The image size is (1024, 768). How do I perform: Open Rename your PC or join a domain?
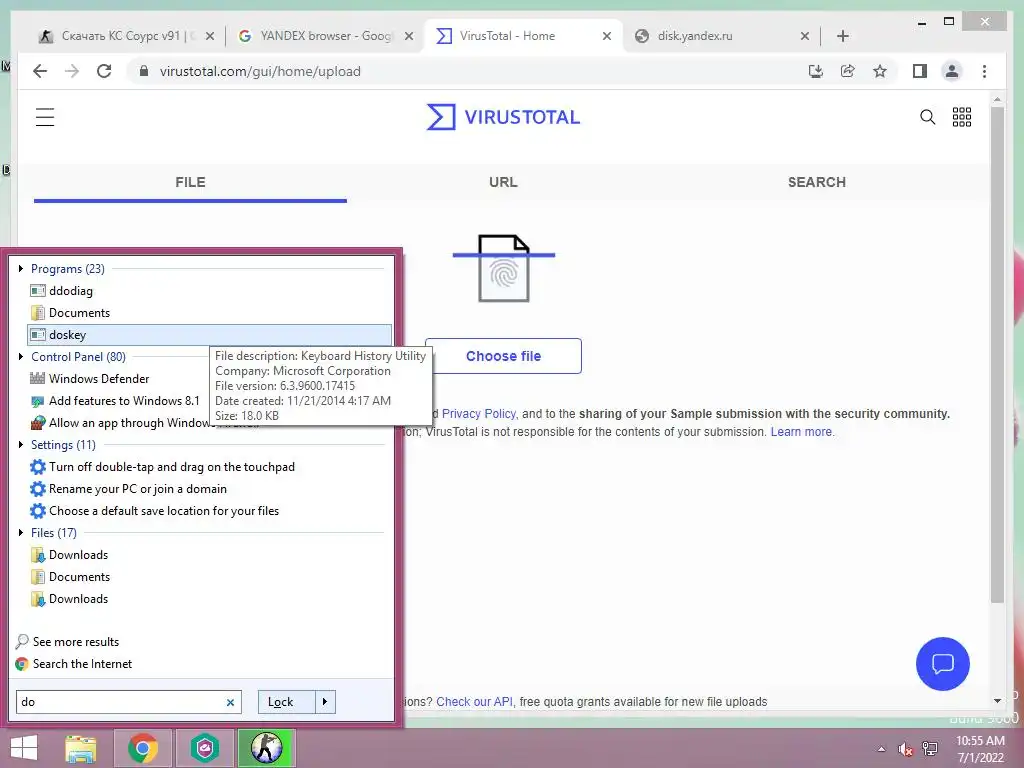pyautogui.click(x=210, y=489)
